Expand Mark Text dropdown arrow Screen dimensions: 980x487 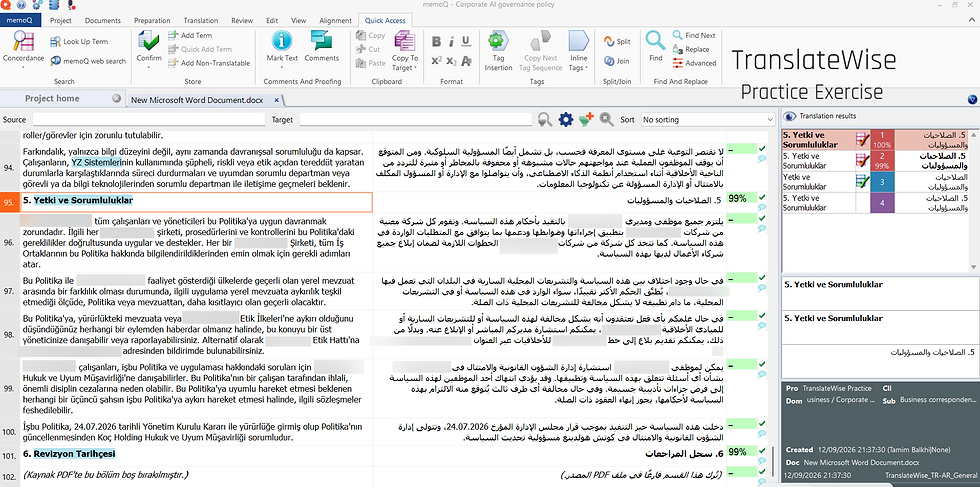282,66
